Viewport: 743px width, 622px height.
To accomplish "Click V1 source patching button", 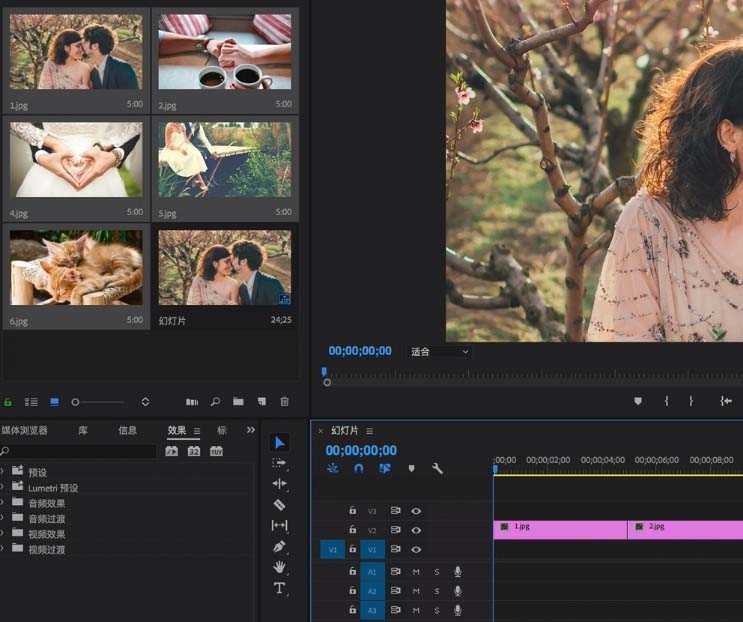I will [332, 550].
